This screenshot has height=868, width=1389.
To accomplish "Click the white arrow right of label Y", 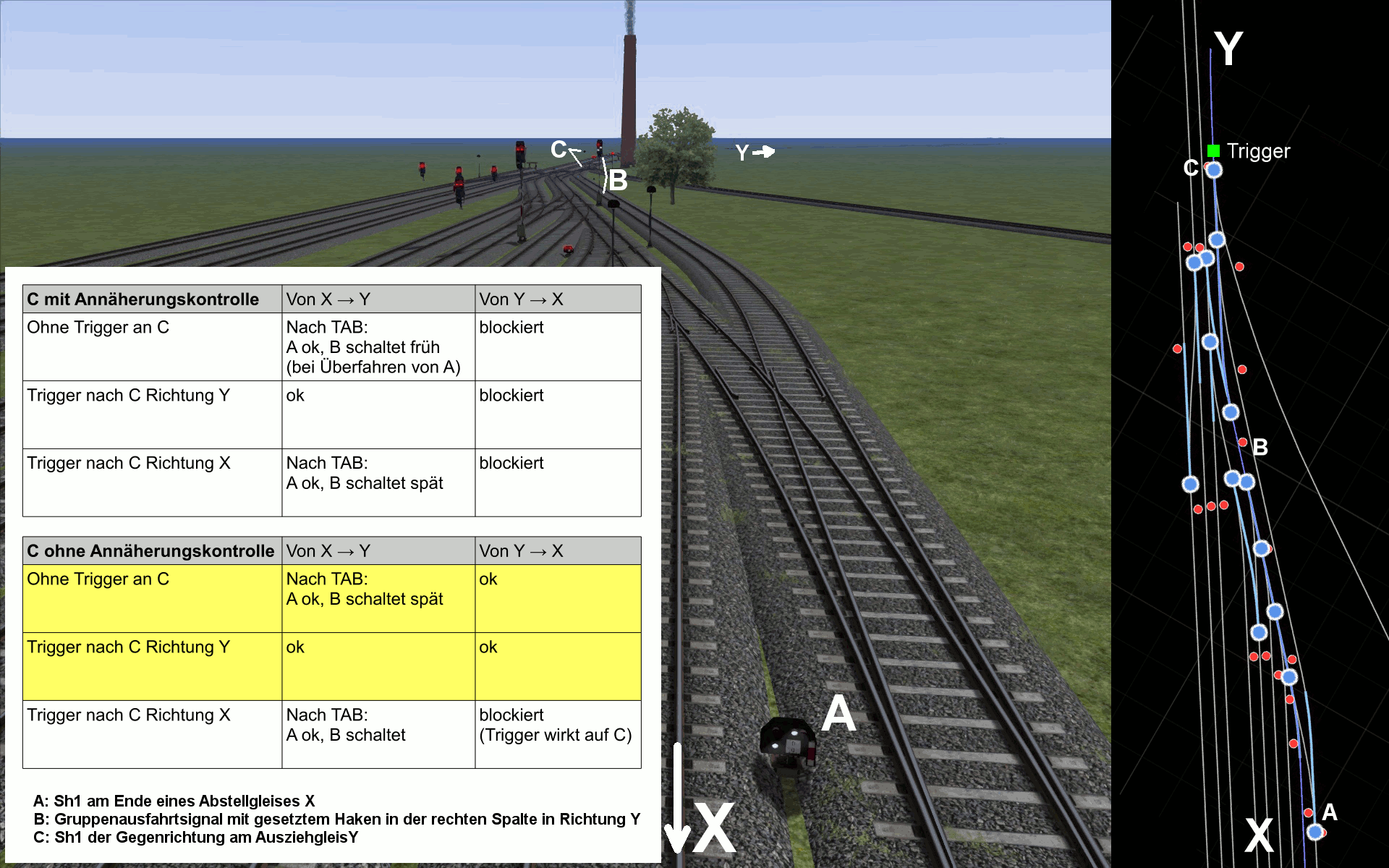I will point(764,152).
